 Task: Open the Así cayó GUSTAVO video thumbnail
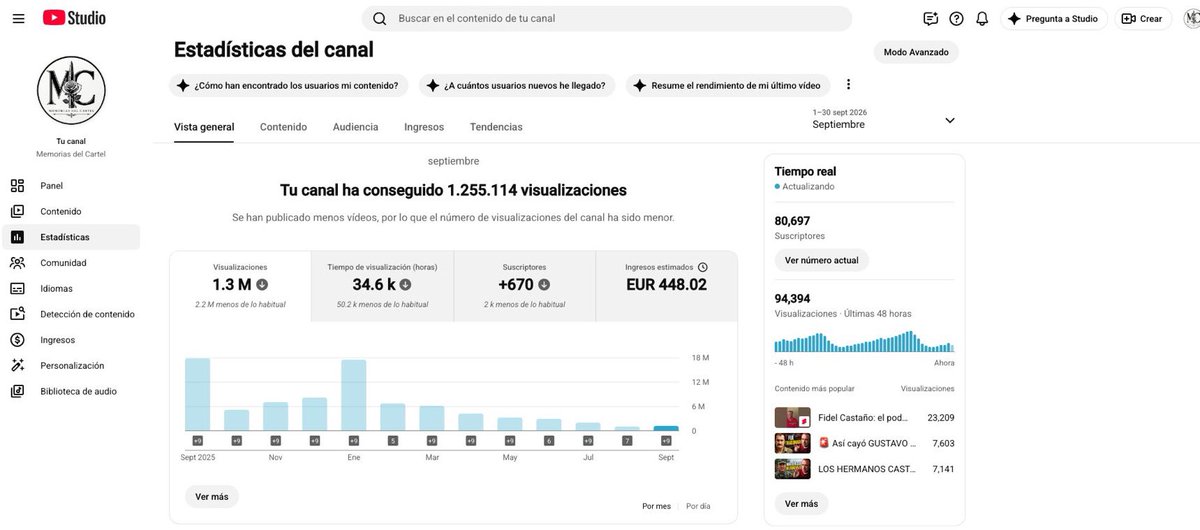pos(793,443)
